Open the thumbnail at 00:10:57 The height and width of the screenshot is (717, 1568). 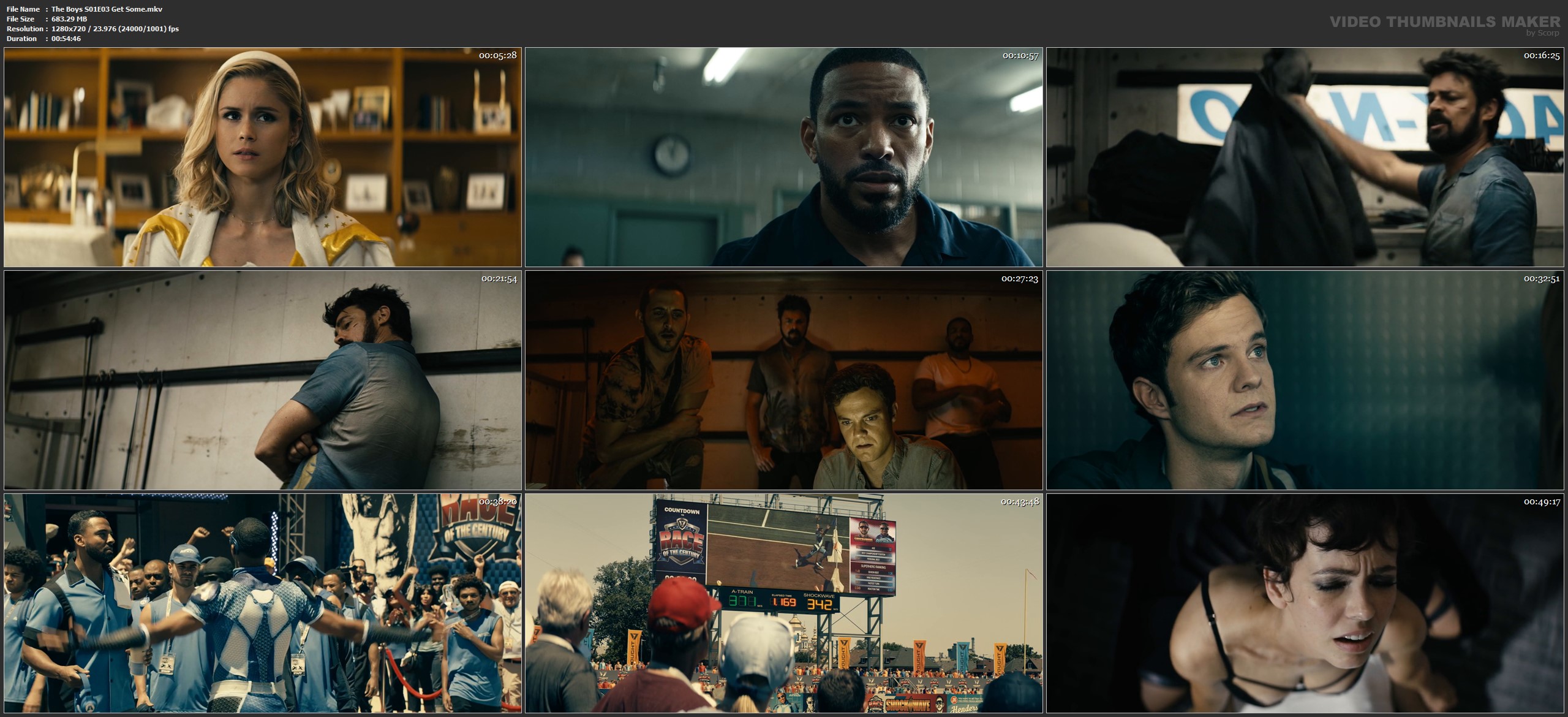point(784,157)
